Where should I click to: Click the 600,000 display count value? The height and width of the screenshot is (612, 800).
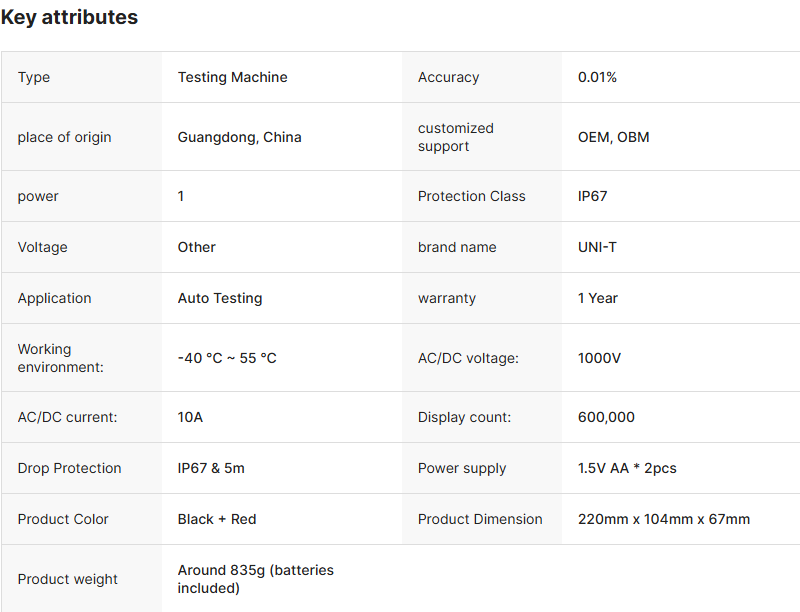(606, 417)
